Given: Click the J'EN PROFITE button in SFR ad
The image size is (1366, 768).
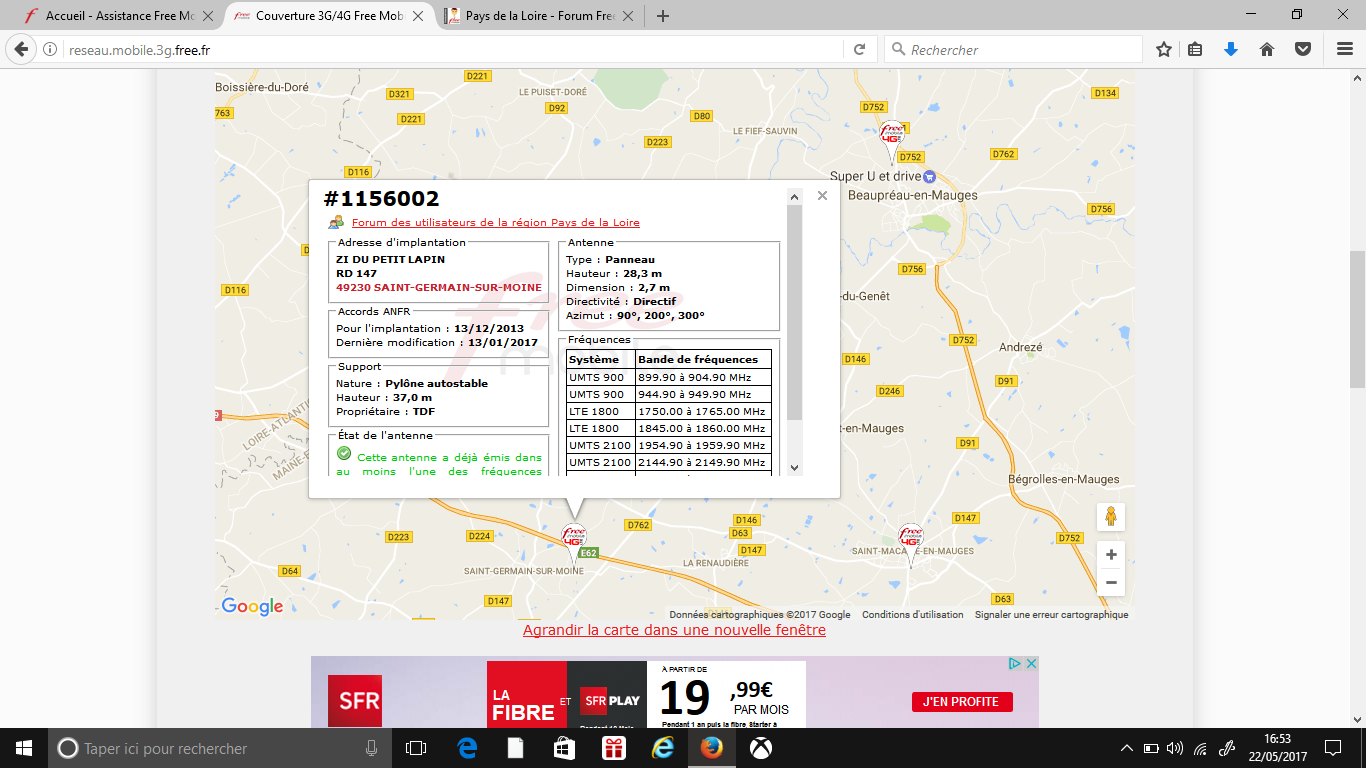Looking at the screenshot, I should [961, 702].
